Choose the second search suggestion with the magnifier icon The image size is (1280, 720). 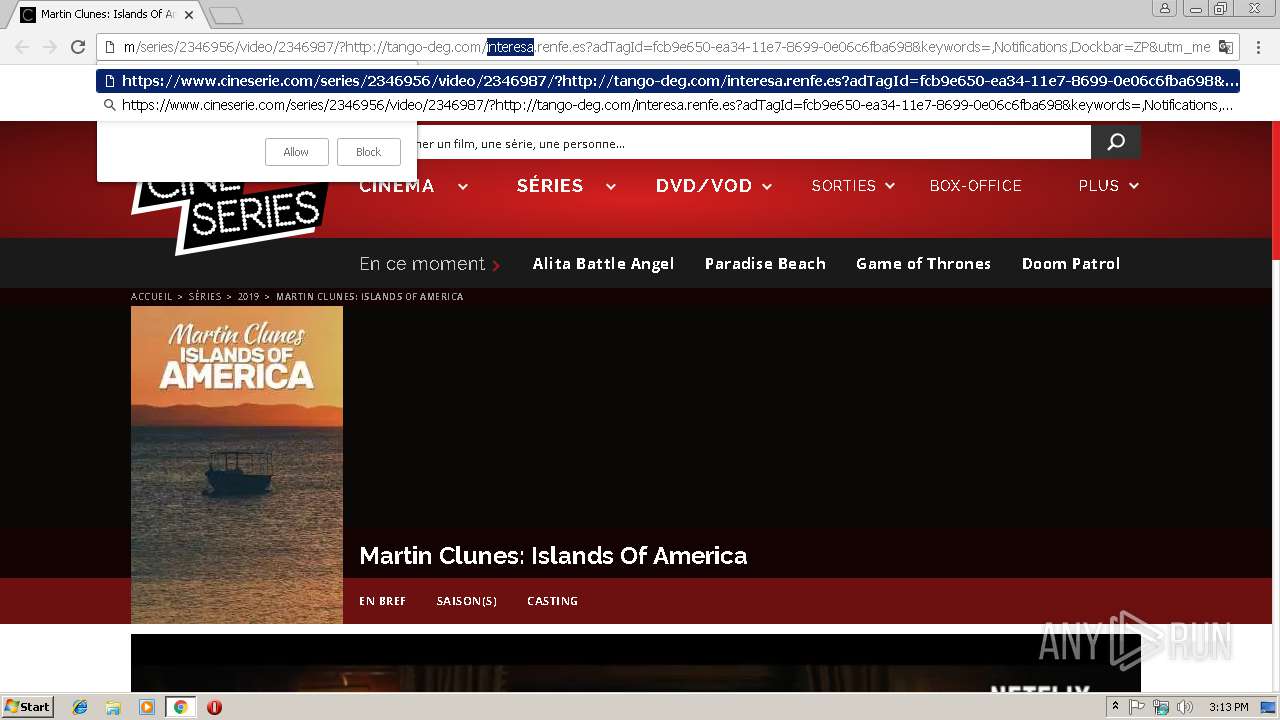coord(668,104)
